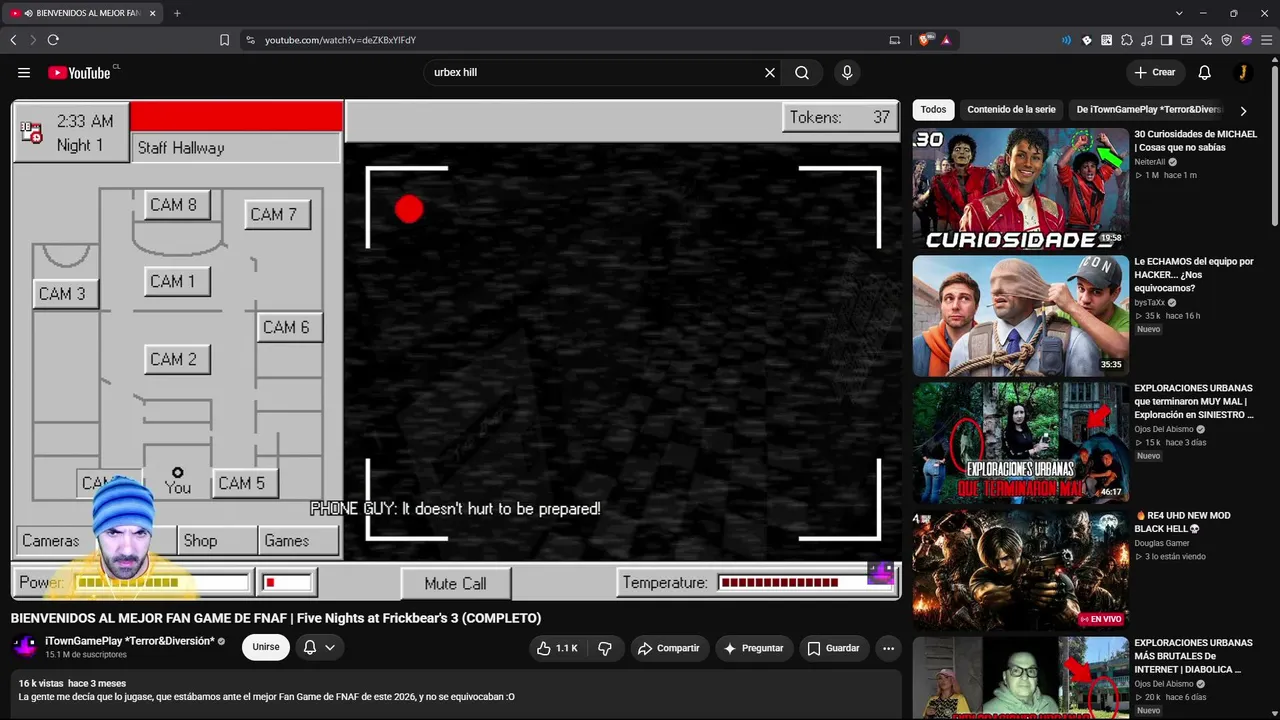Switch to the BIENVENIDOS AL MEJOR browser tab
The width and height of the screenshot is (1280, 720).
(x=80, y=13)
